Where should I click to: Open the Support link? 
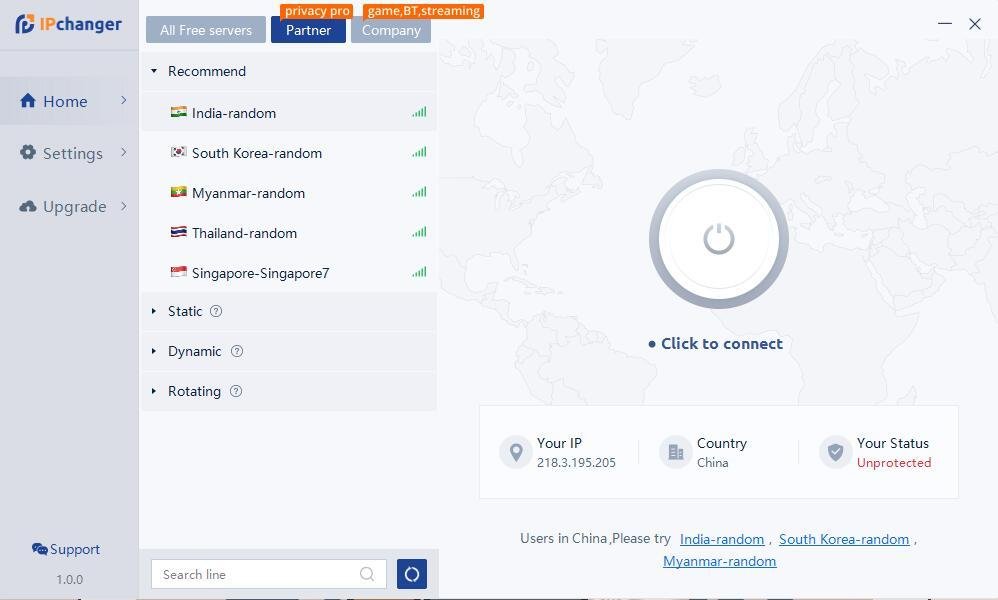[66, 549]
